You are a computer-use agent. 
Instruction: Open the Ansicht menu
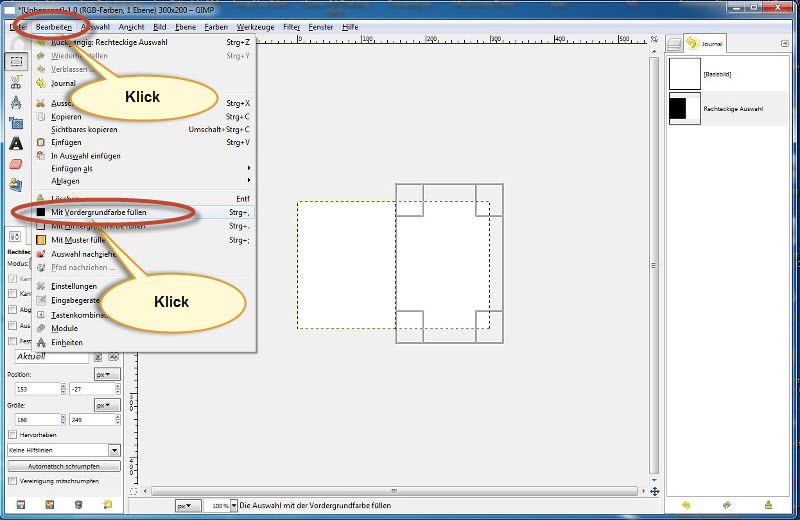coord(132,27)
